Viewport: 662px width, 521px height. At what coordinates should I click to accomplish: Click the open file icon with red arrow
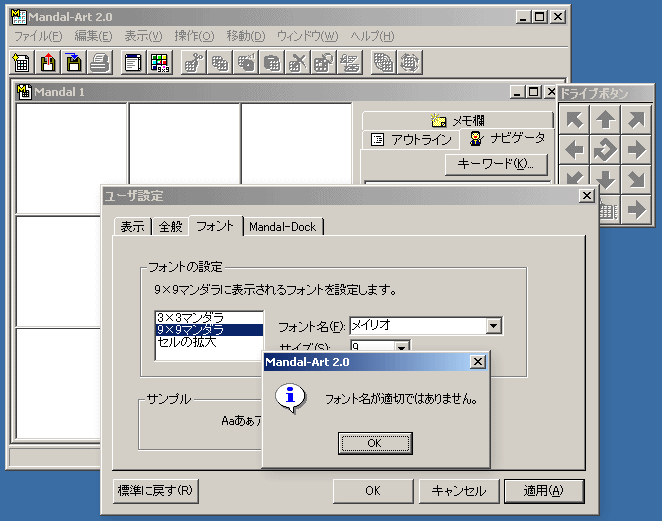(48, 63)
